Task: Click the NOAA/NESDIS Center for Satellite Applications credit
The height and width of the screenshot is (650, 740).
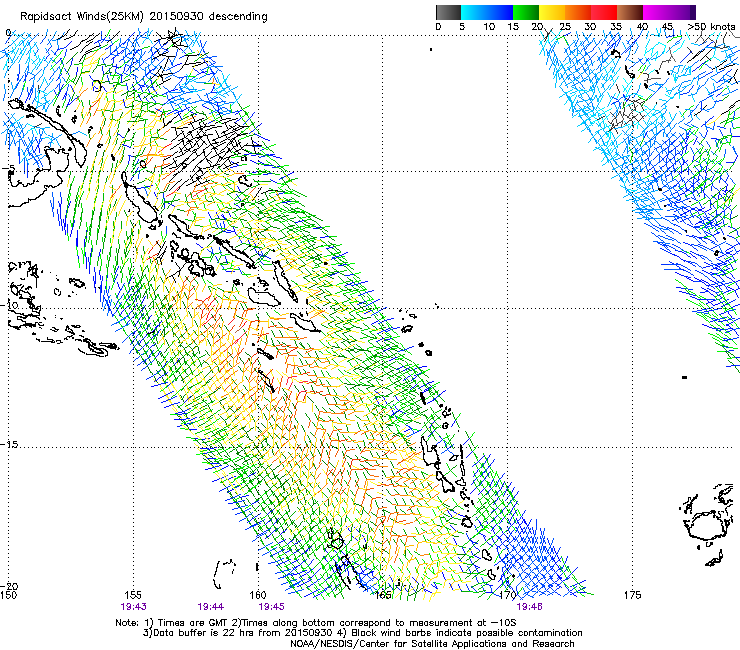Action: (x=432, y=644)
